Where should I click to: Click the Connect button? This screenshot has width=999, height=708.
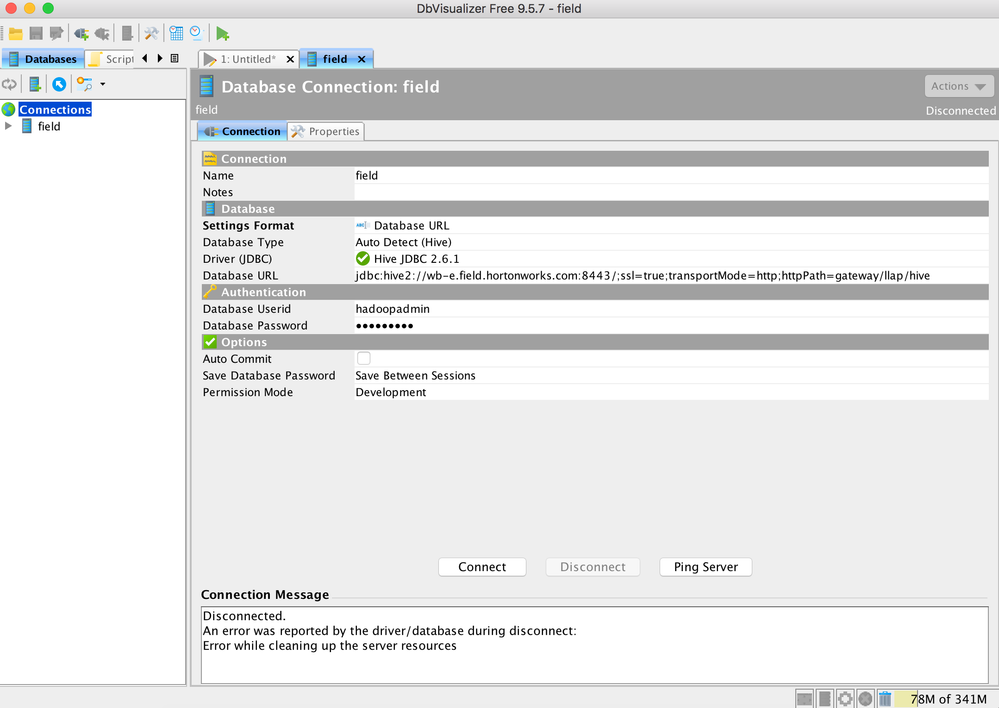tap(482, 567)
